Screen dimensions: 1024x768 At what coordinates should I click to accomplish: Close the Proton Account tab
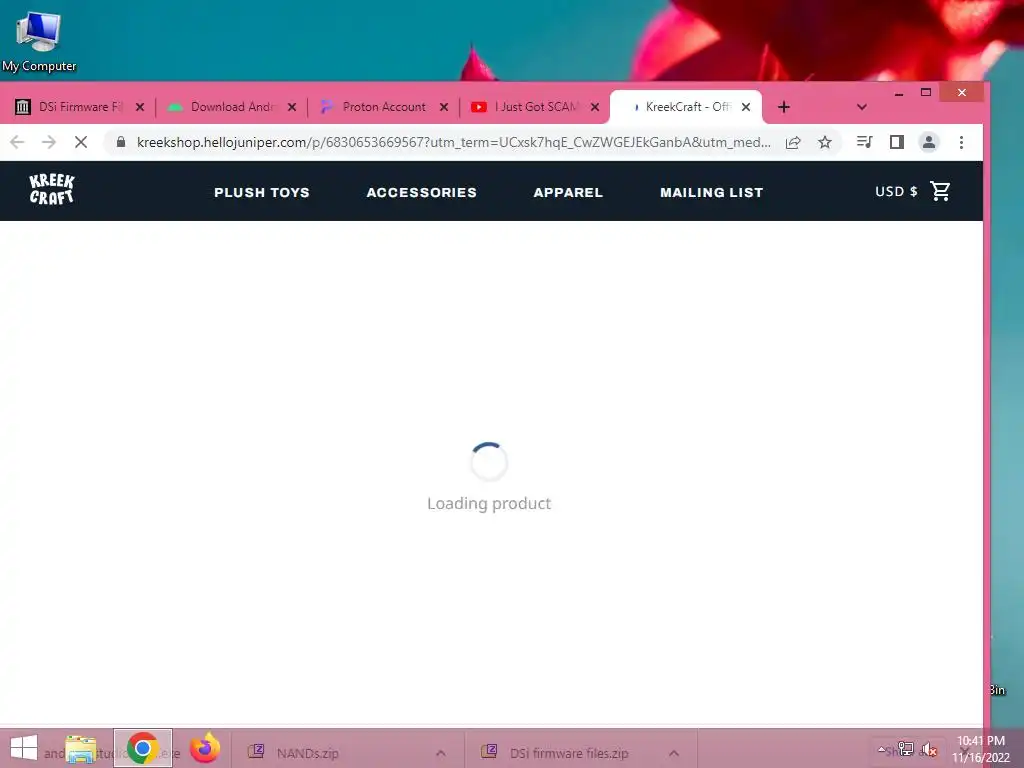tap(444, 107)
